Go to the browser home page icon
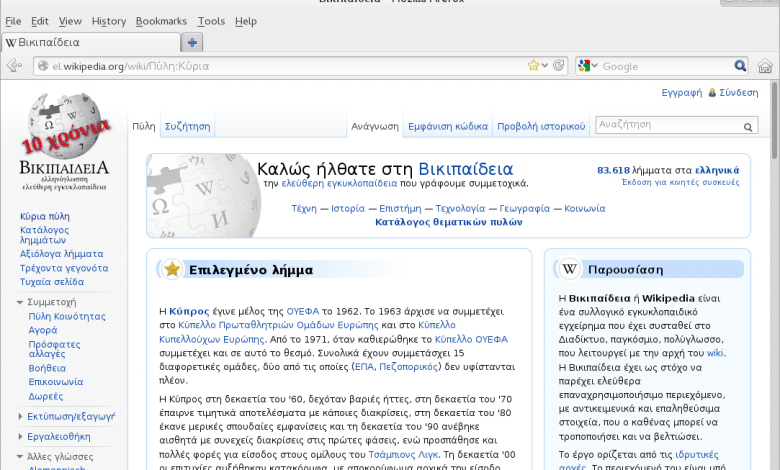This screenshot has height=470, width=780. pos(765,66)
